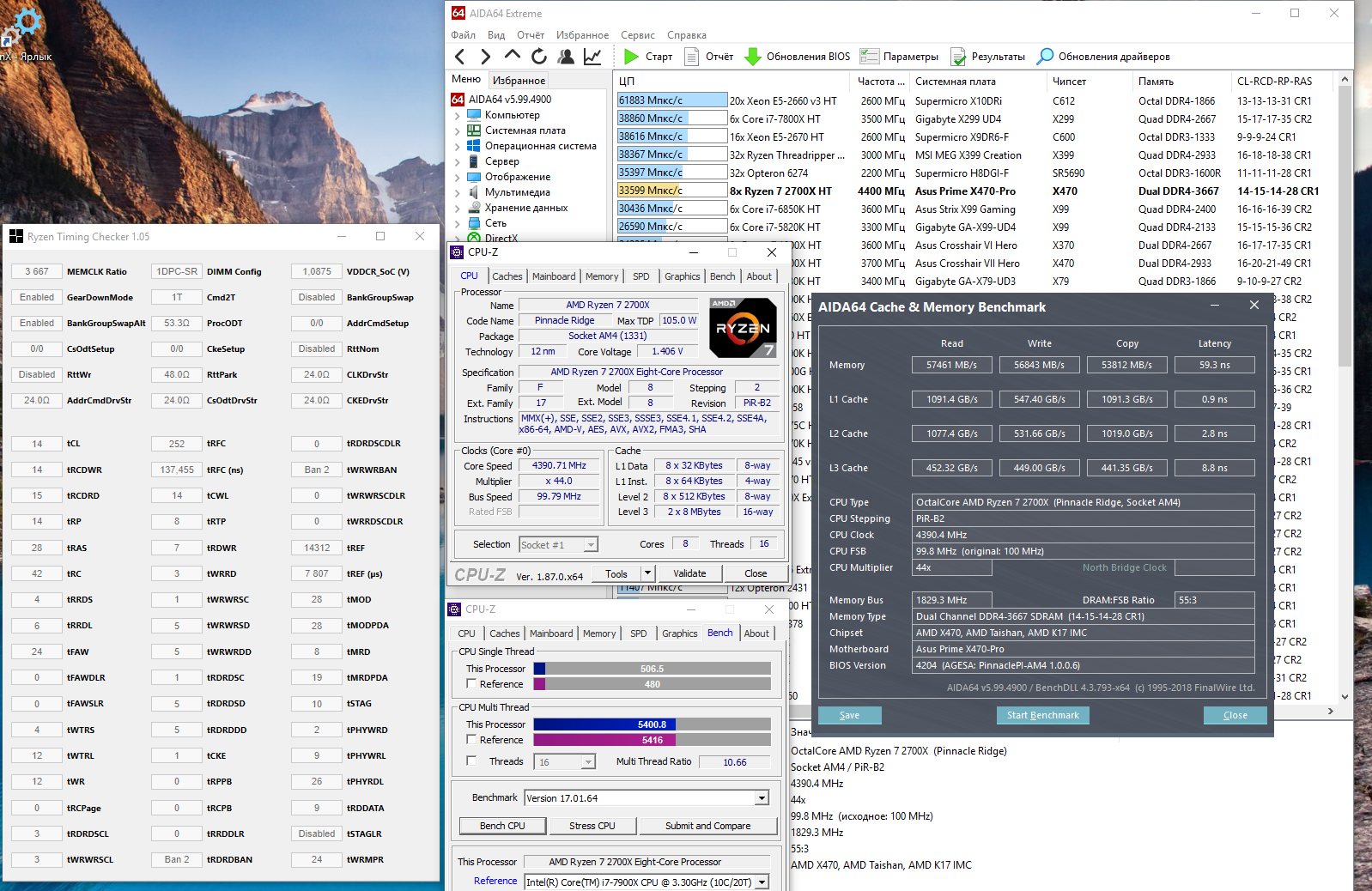This screenshot has height=891, width=1372.
Task: Open the arrow dropdown beside Tools
Action: point(648,573)
